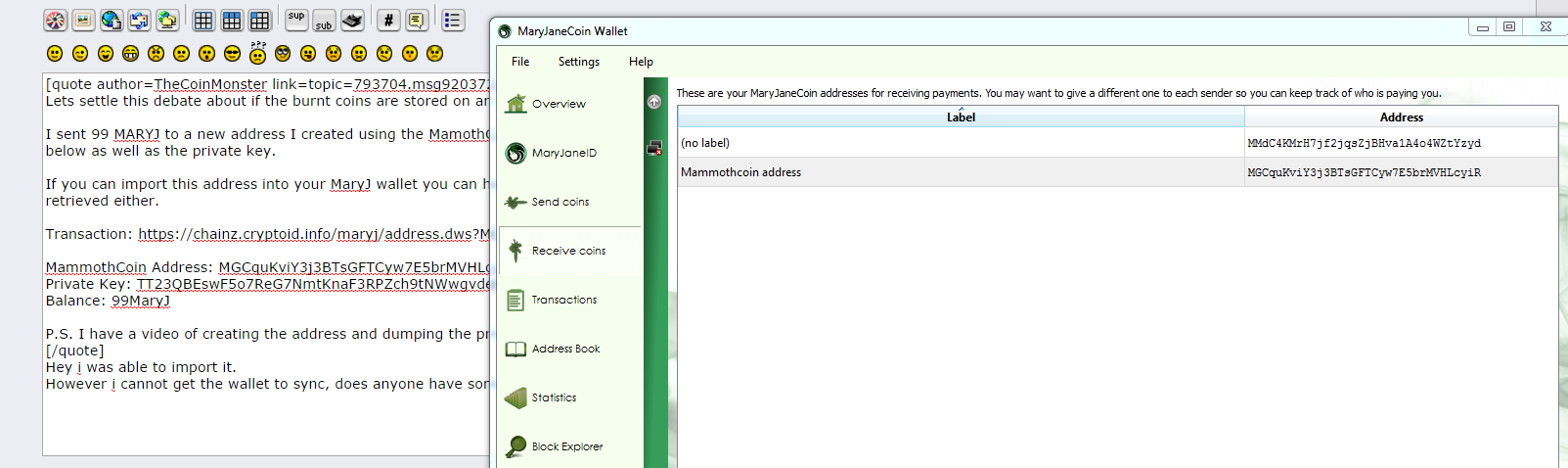Apply teletype text with the typewriter icon
This screenshot has height=468, width=1568.
coord(352,20)
